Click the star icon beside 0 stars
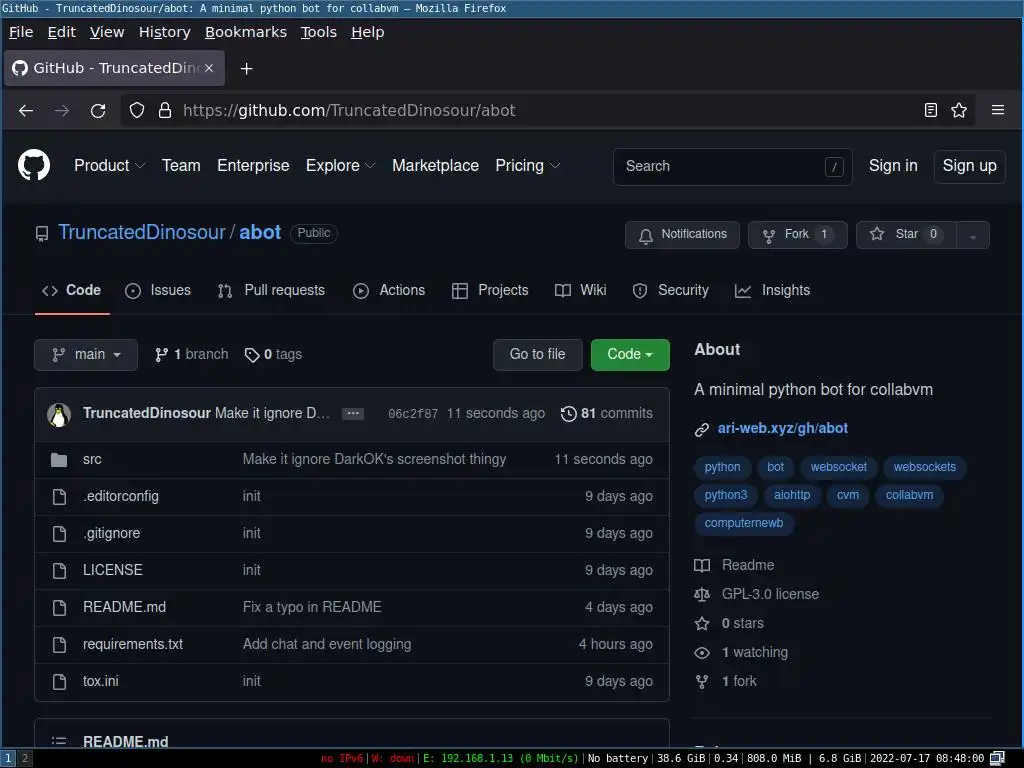The image size is (1024, 768). pyautogui.click(x=702, y=624)
